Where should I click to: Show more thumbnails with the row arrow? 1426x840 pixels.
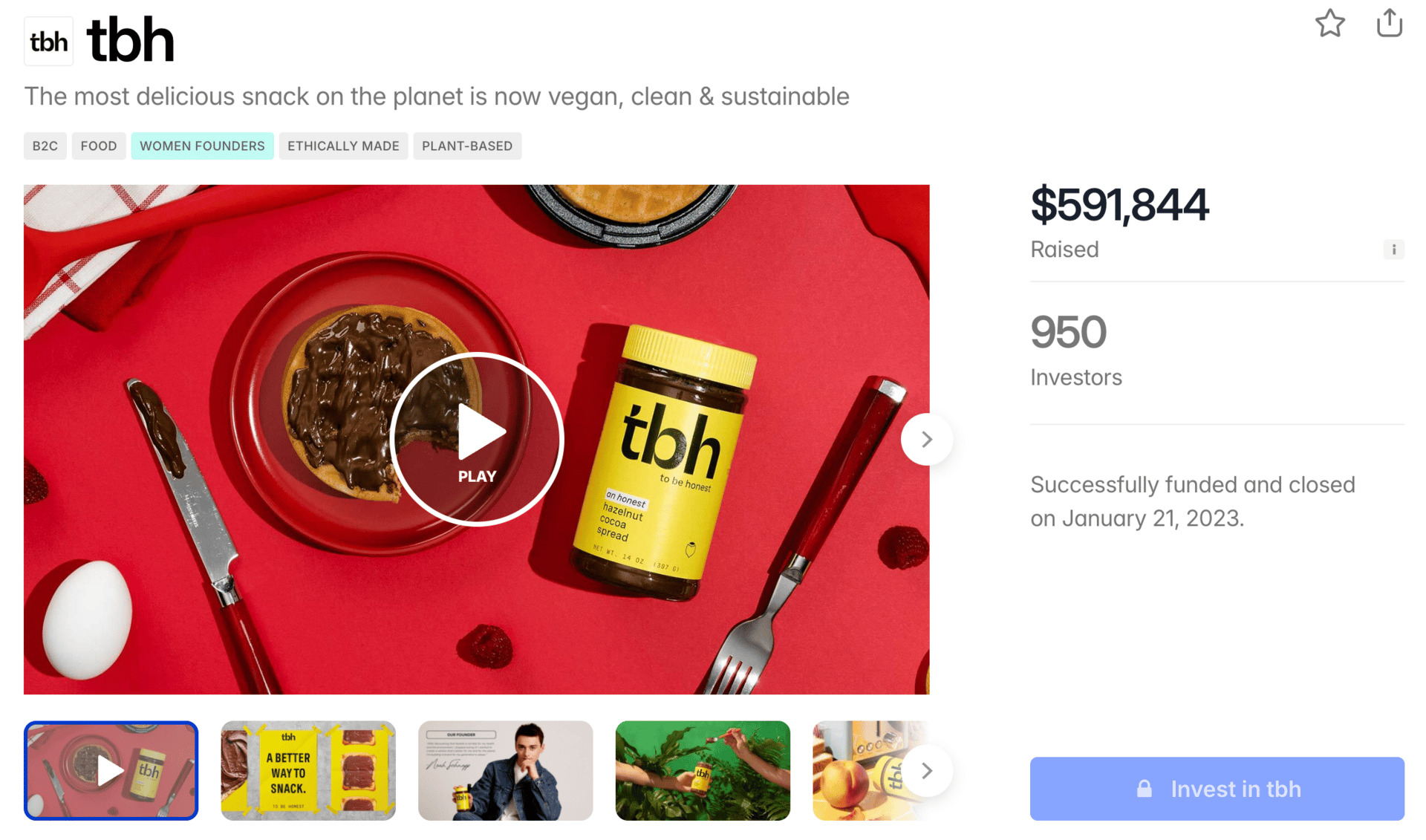click(x=926, y=771)
